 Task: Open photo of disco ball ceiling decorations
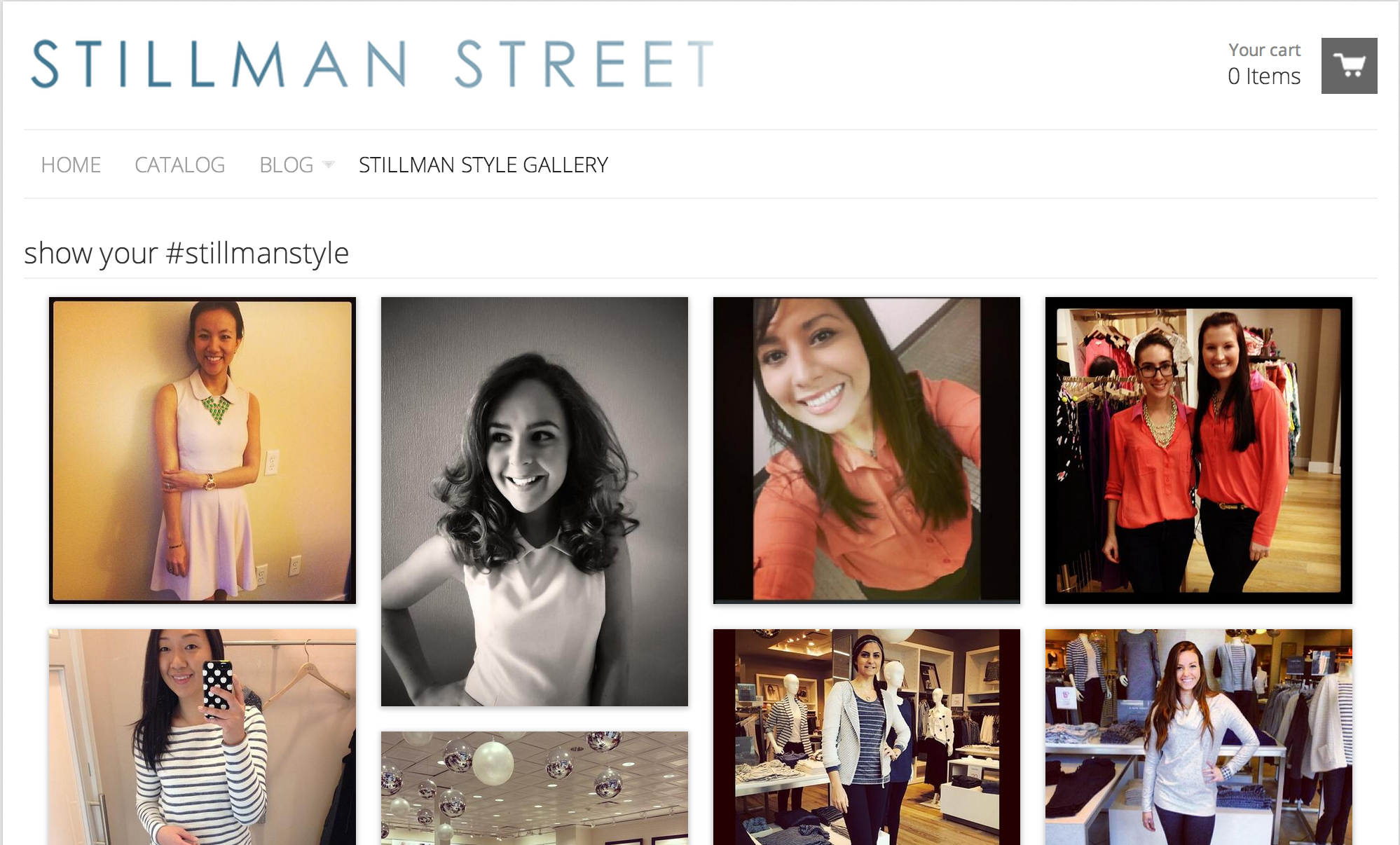(535, 788)
